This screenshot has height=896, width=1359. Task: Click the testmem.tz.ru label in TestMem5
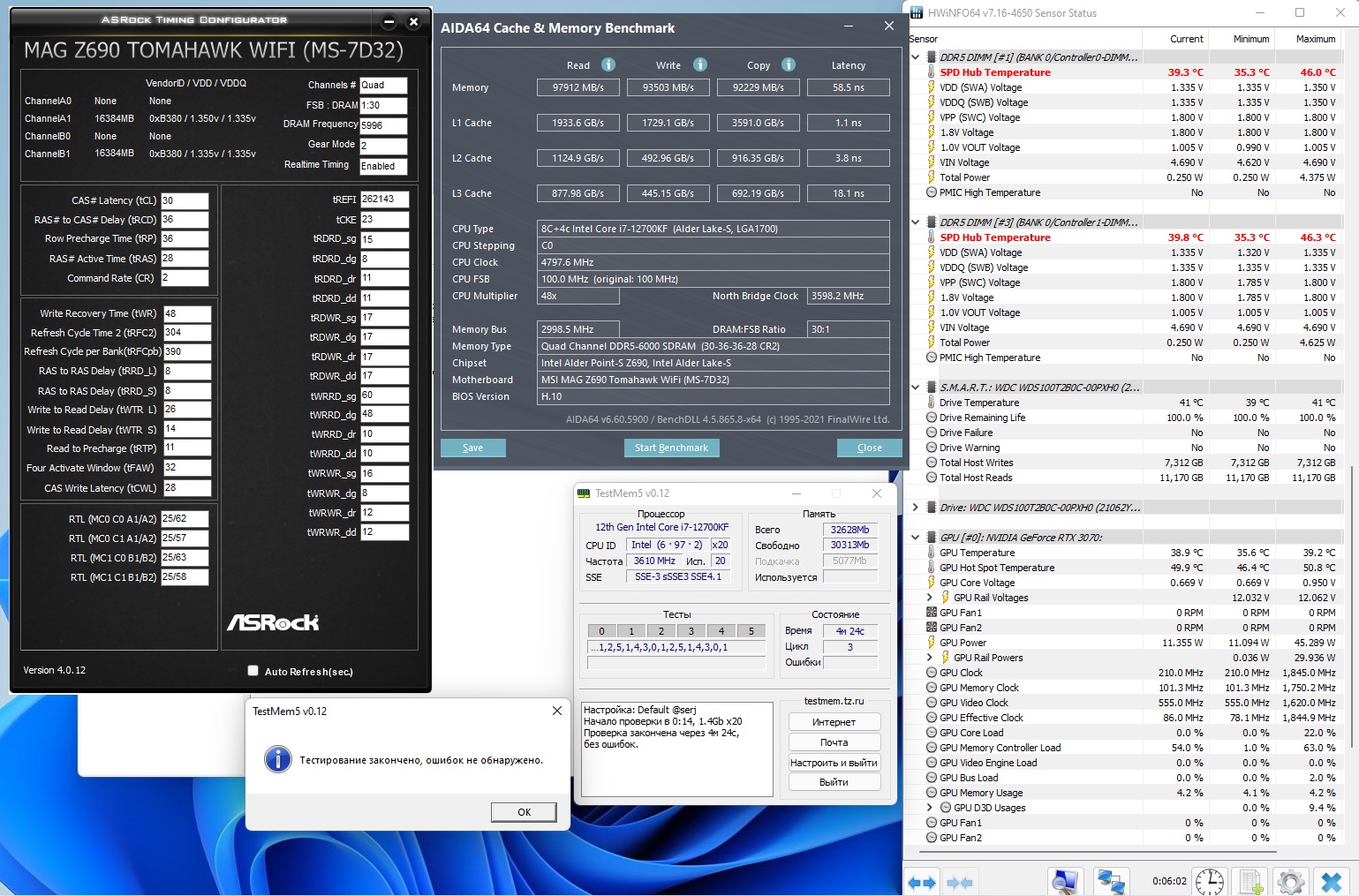[x=834, y=701]
